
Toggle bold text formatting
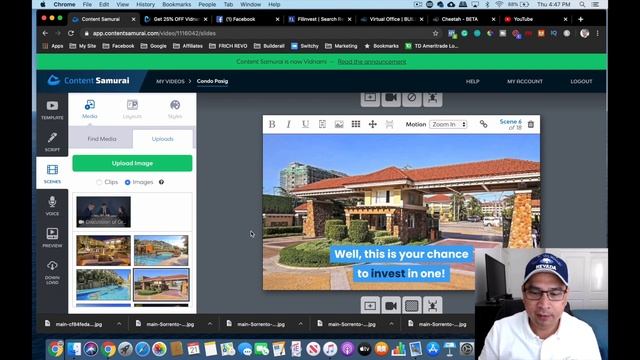tap(272, 124)
